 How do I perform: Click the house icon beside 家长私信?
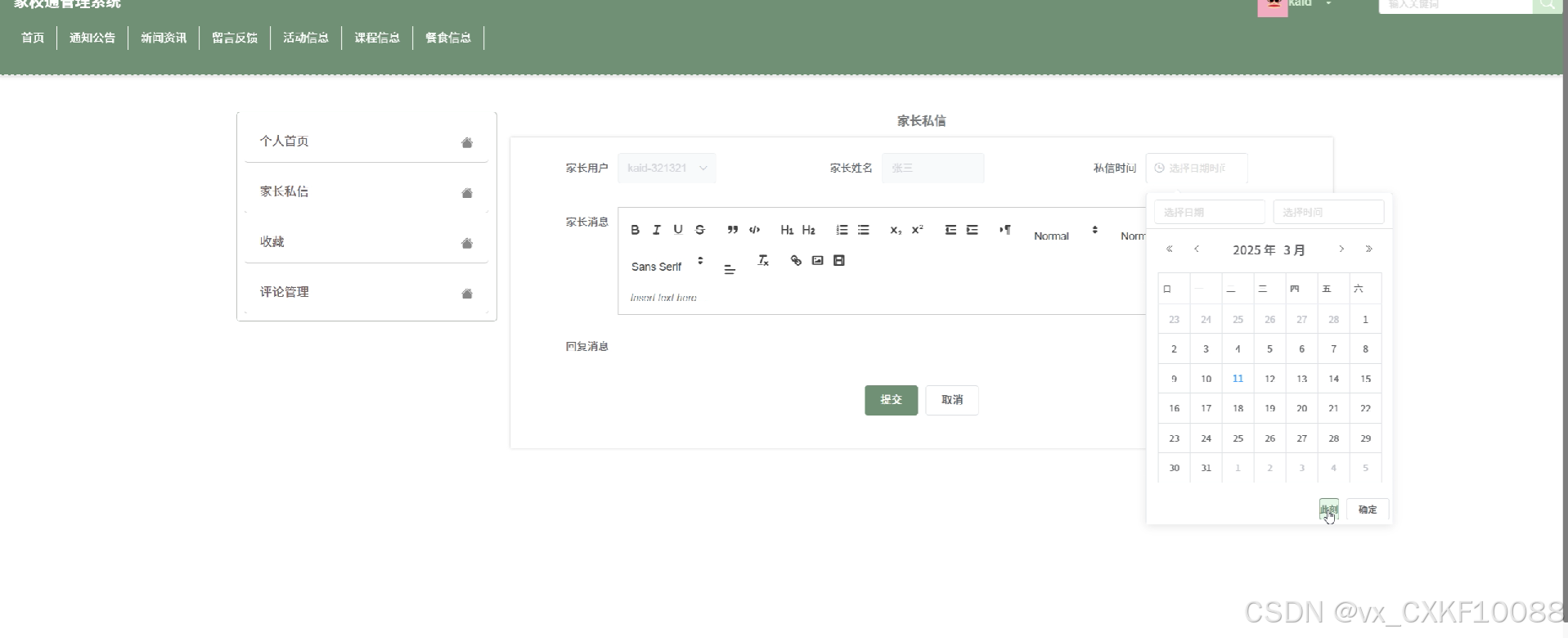[467, 193]
